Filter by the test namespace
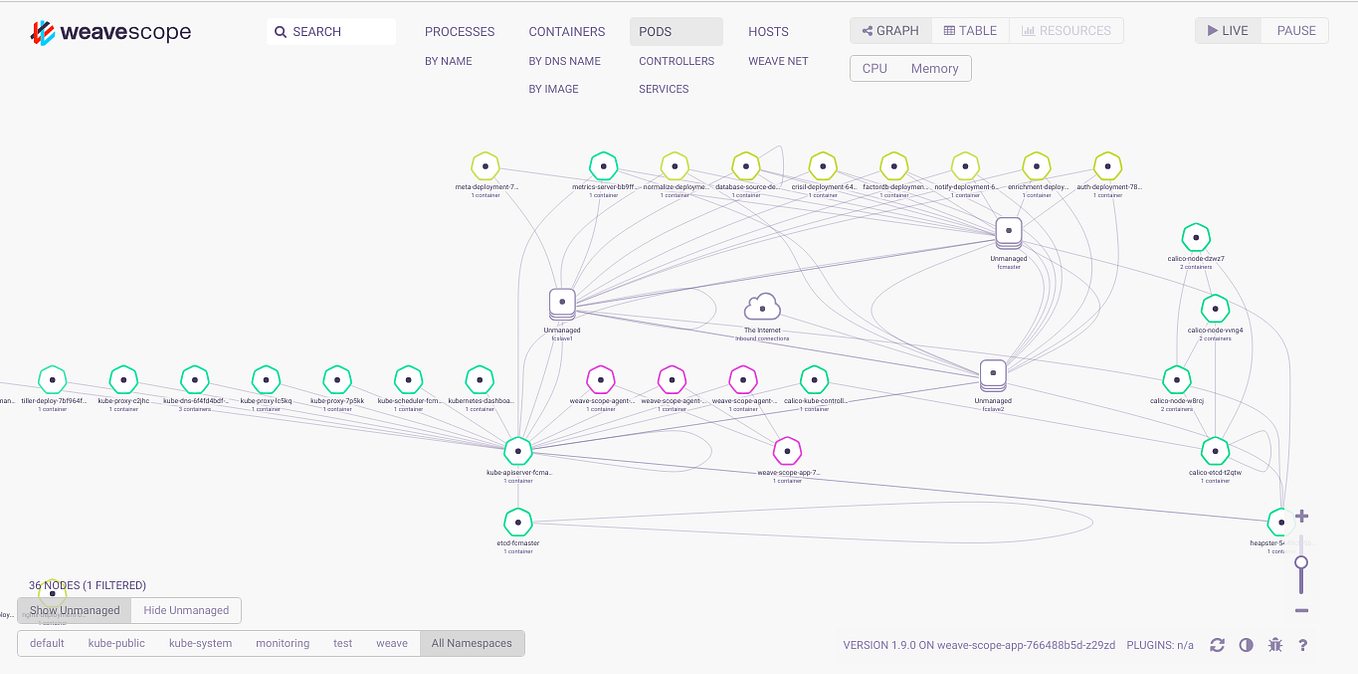 coord(343,644)
